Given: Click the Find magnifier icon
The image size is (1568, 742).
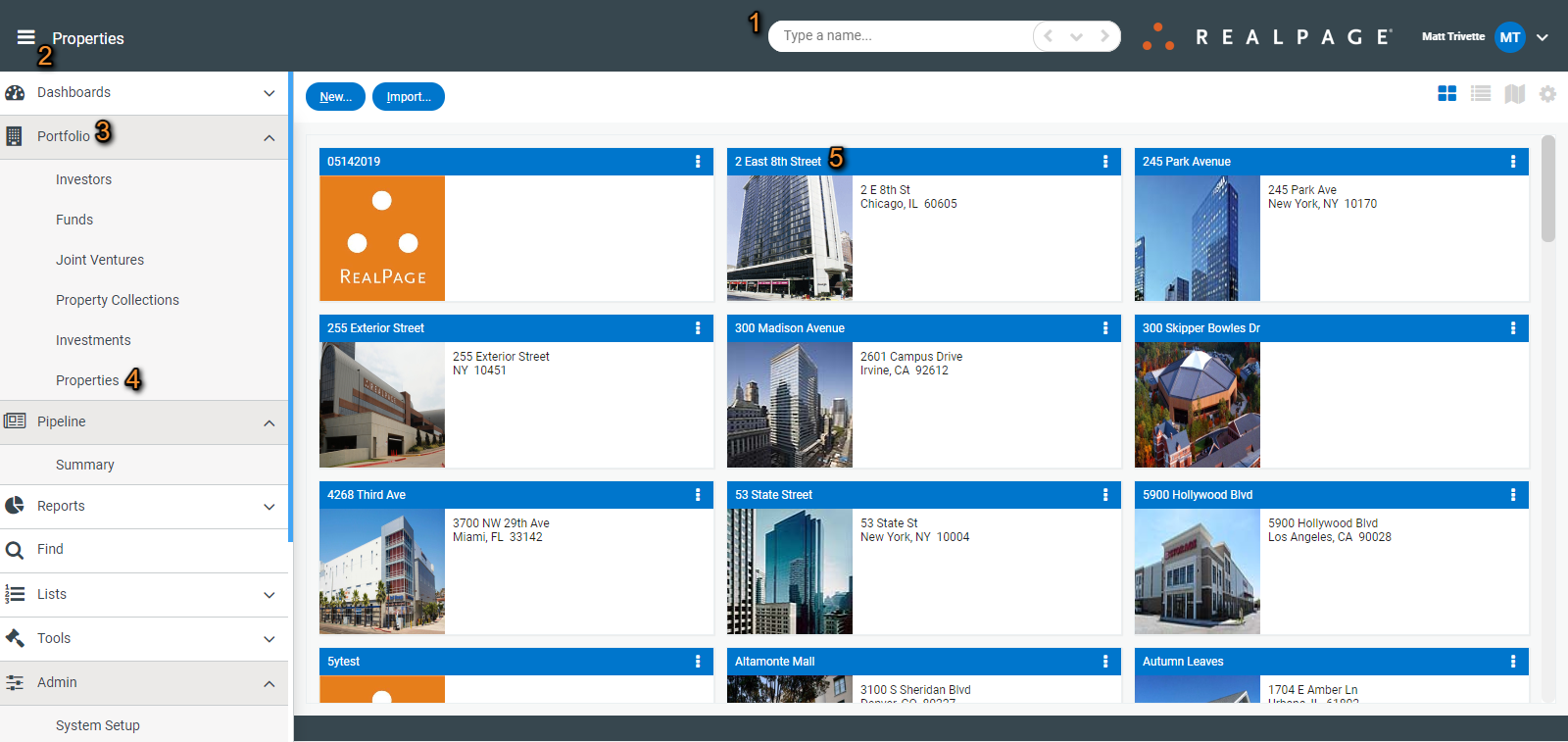Looking at the screenshot, I should (15, 550).
